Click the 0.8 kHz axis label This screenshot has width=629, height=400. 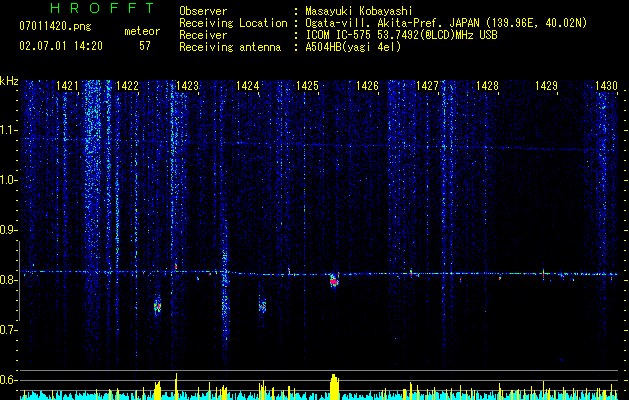pyautogui.click(x=8, y=280)
